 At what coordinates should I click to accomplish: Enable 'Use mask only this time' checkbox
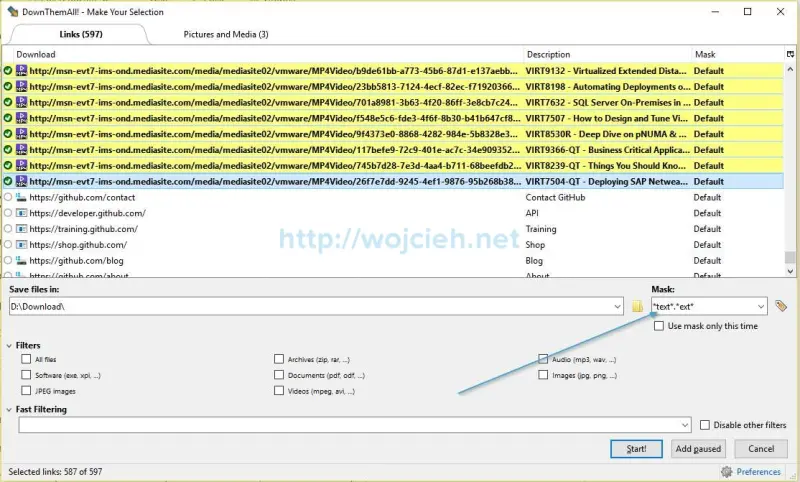pos(659,326)
